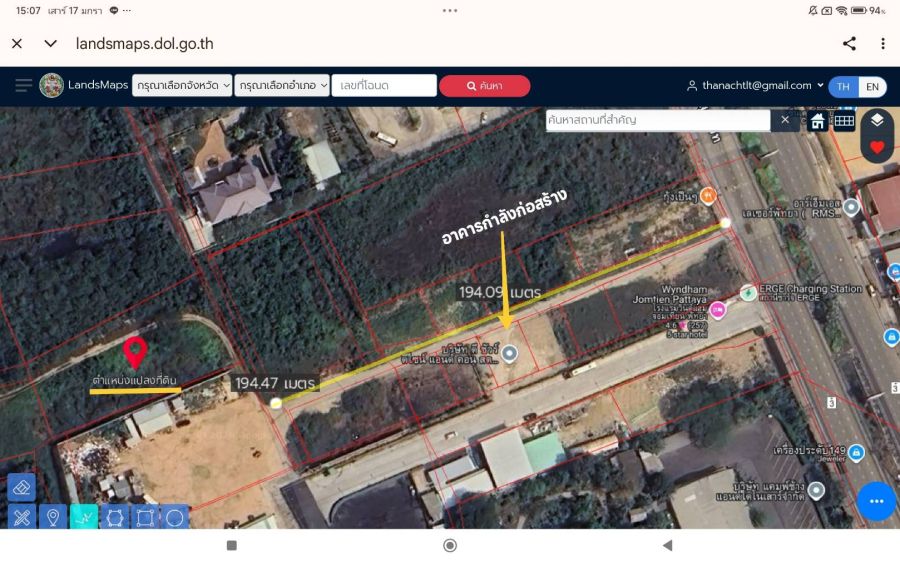
Task: Open the map layers panel
Action: pos(877,120)
